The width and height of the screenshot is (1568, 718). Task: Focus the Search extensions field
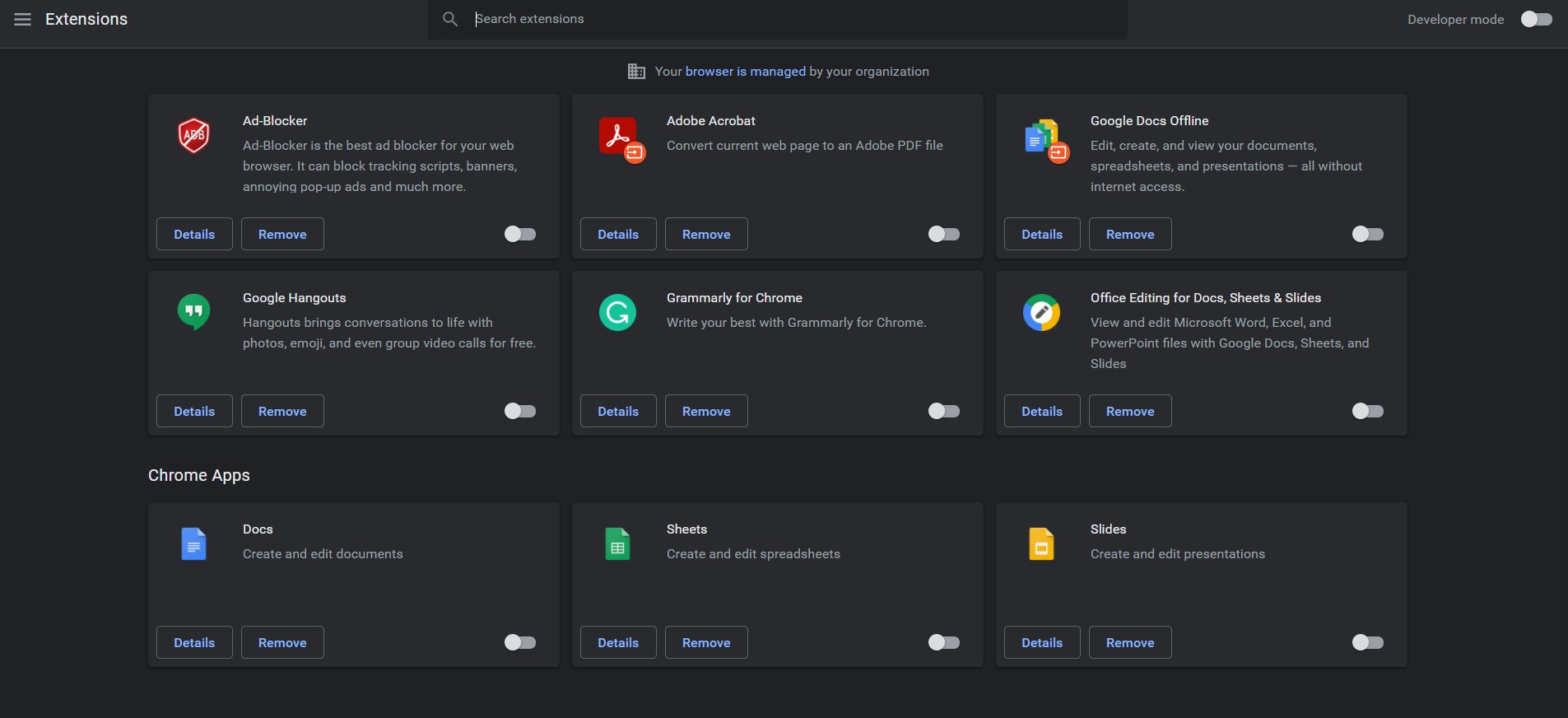coord(777,19)
